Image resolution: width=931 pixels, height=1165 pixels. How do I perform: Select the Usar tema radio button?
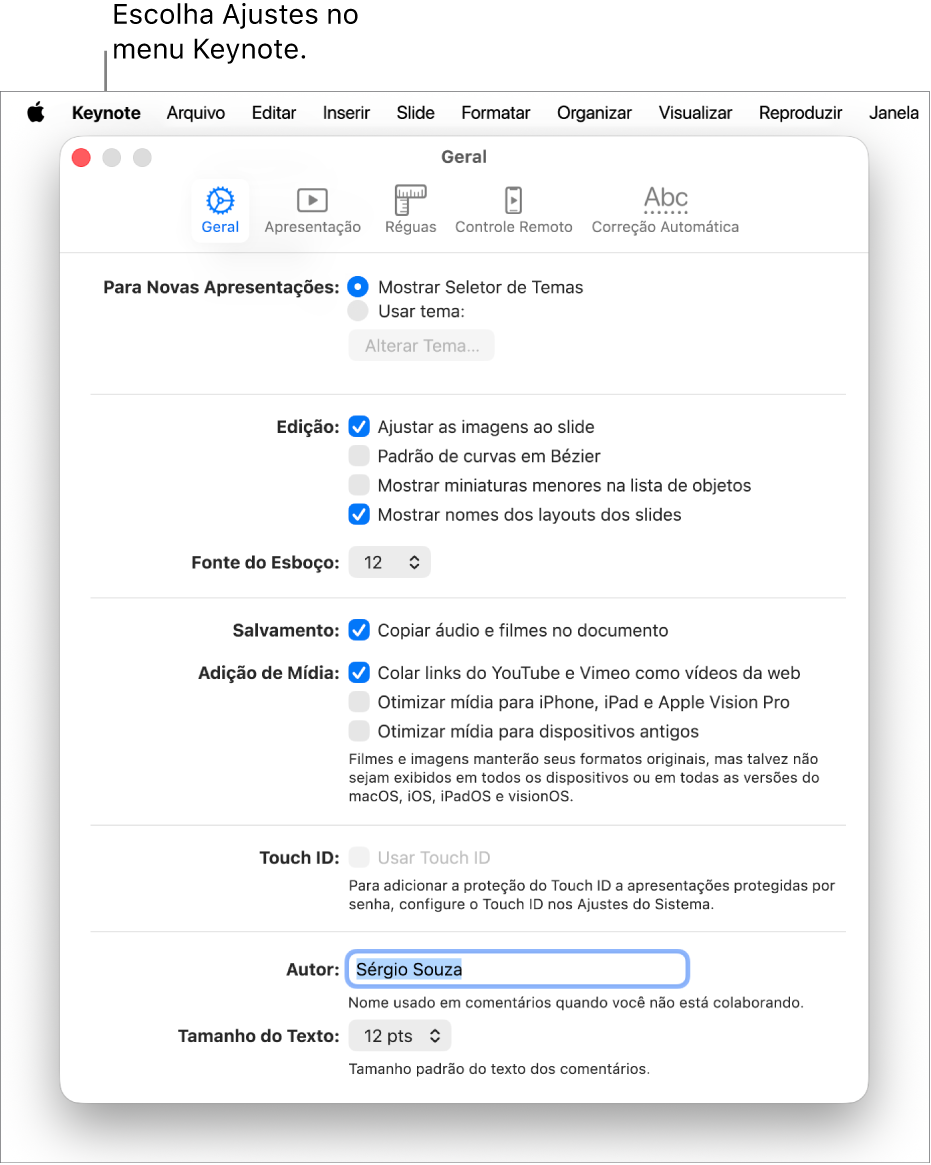(358, 311)
